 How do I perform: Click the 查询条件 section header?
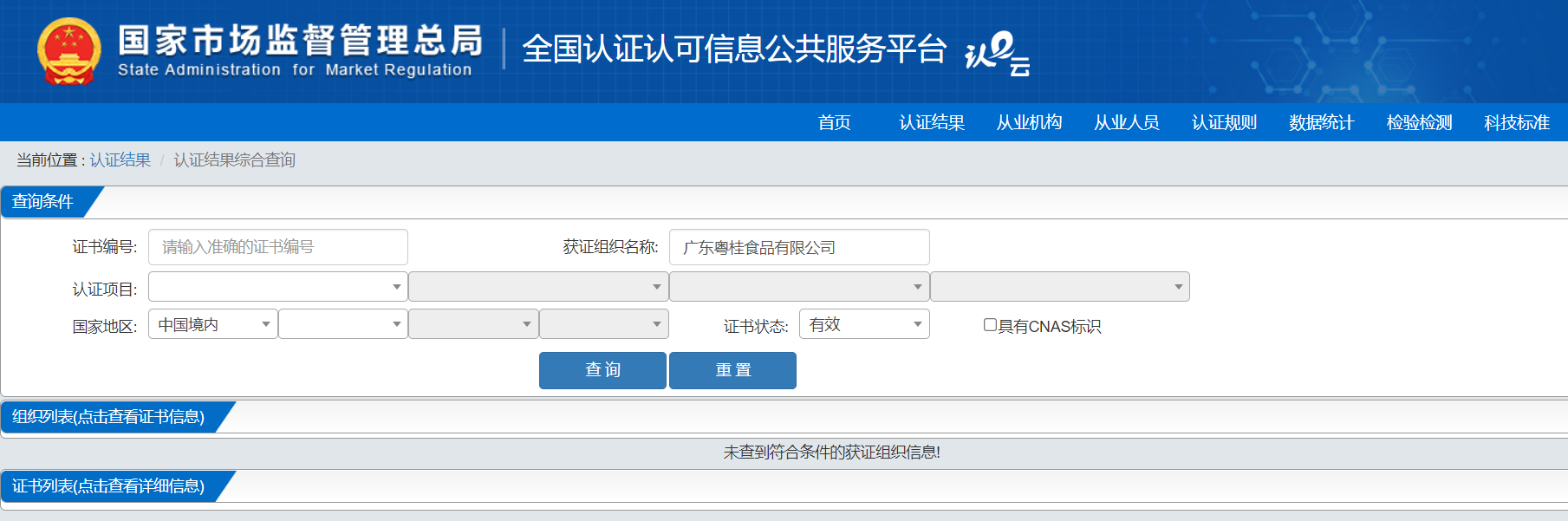(x=43, y=202)
